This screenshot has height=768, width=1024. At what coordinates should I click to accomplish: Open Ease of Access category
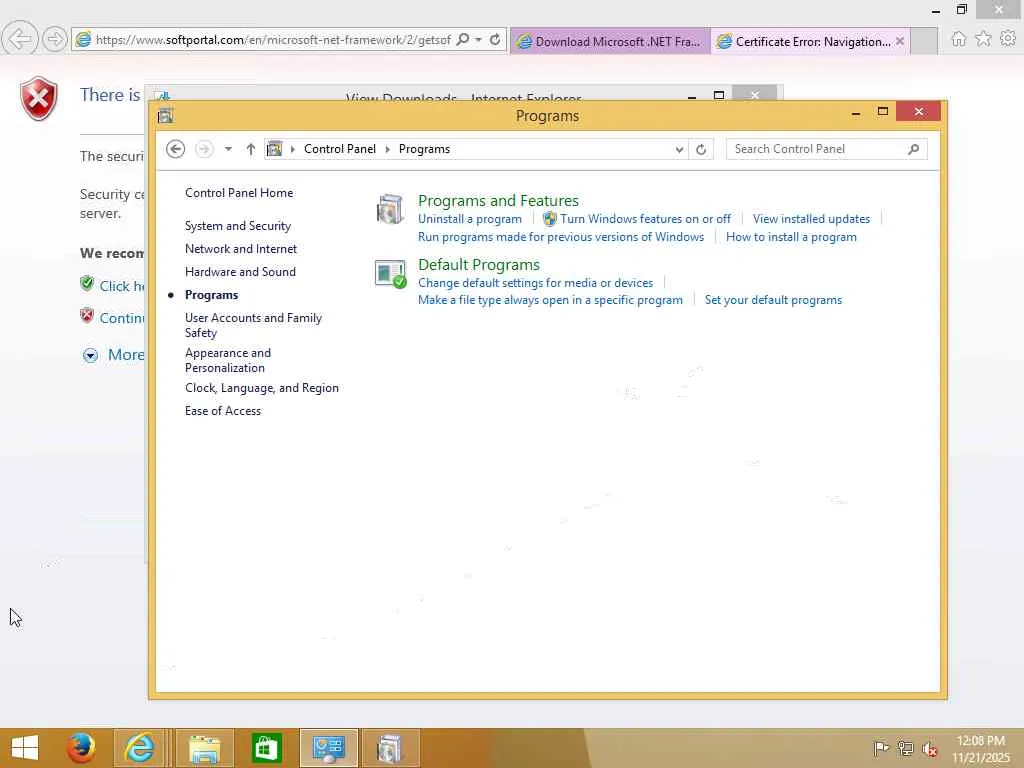(223, 411)
